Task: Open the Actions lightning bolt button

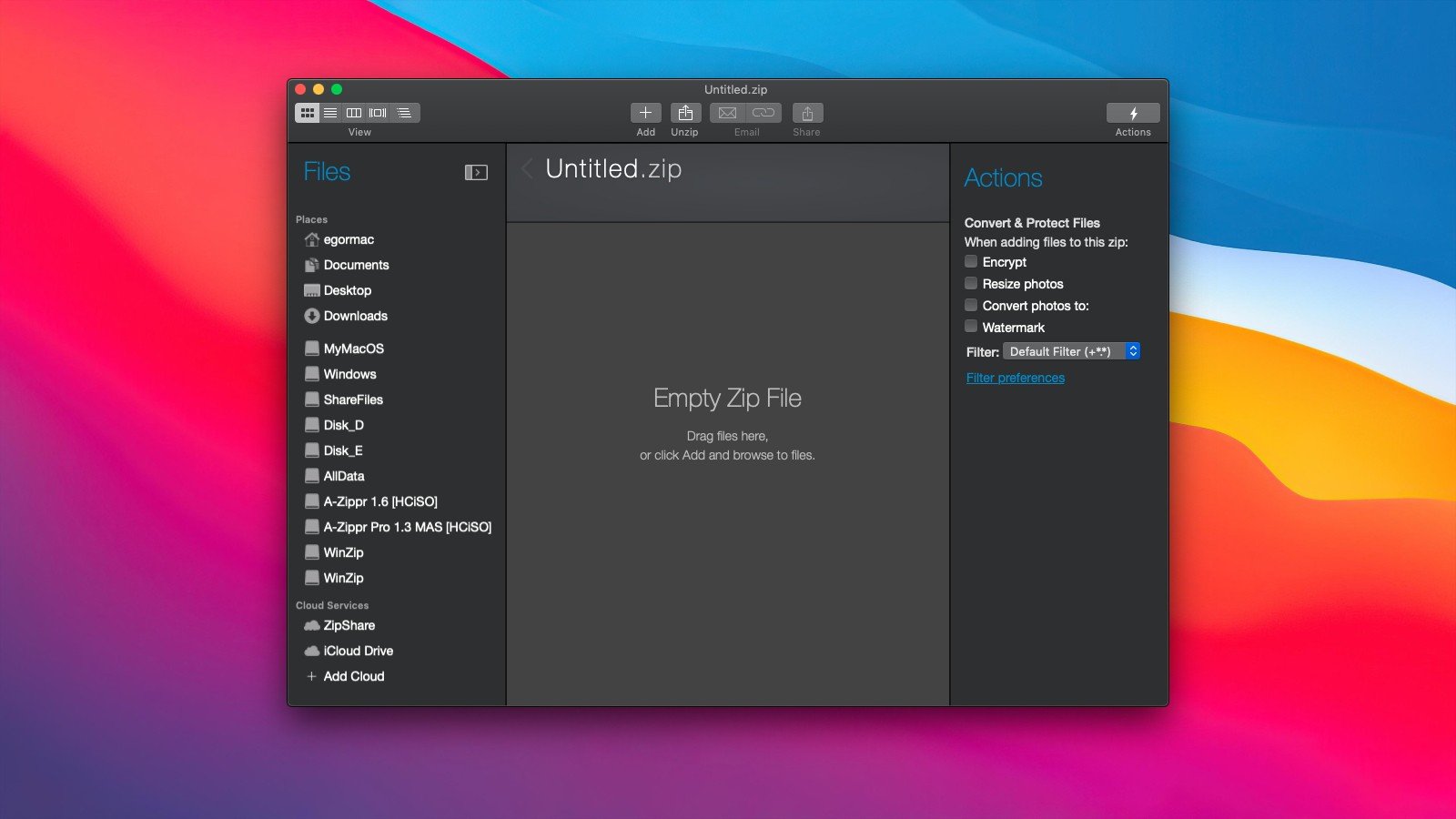Action: pyautogui.click(x=1132, y=113)
